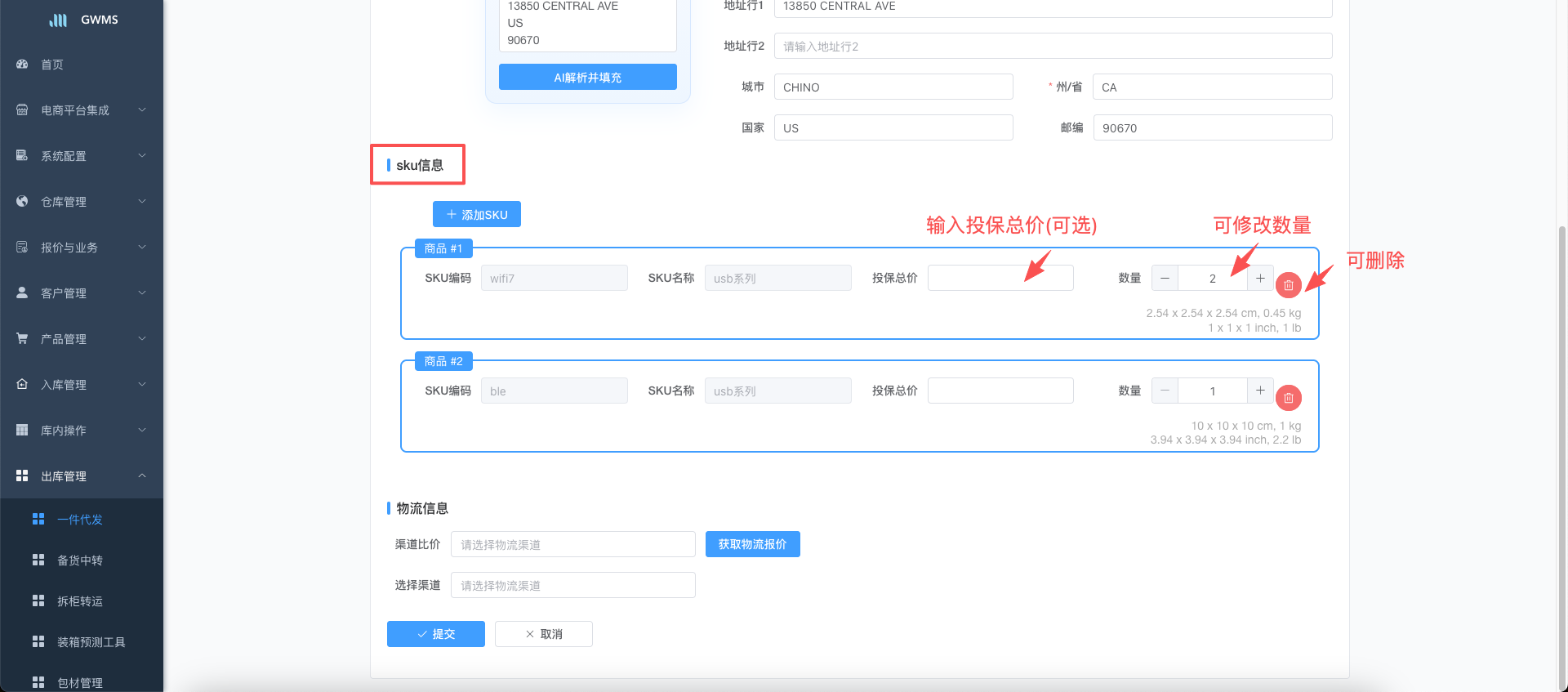Click 投保总价 field for 商品 #1
This screenshot has width=1568, height=692.
click(x=1000, y=278)
